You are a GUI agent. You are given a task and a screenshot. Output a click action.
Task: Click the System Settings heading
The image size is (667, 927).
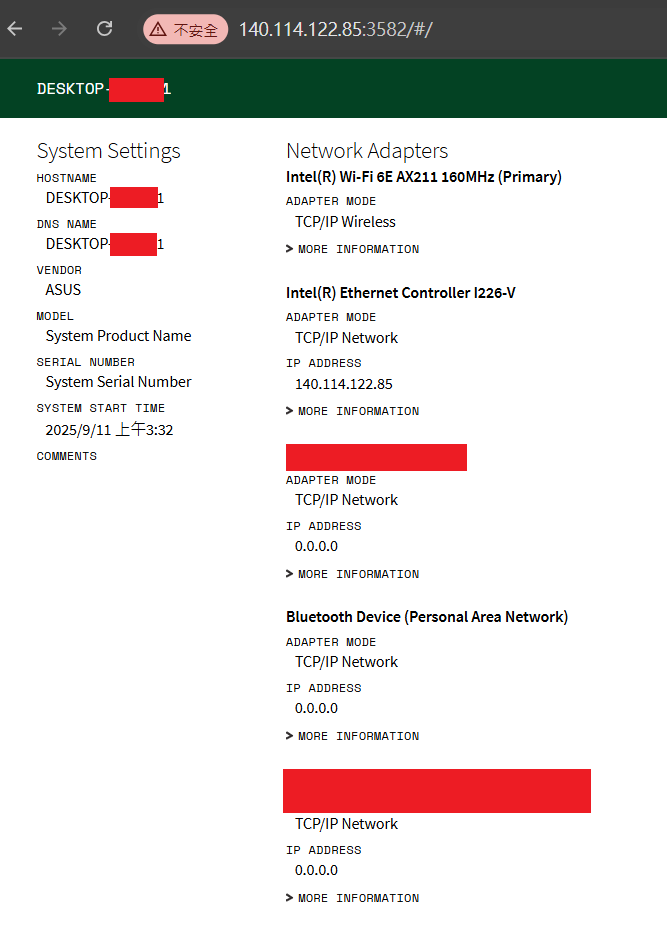click(109, 151)
